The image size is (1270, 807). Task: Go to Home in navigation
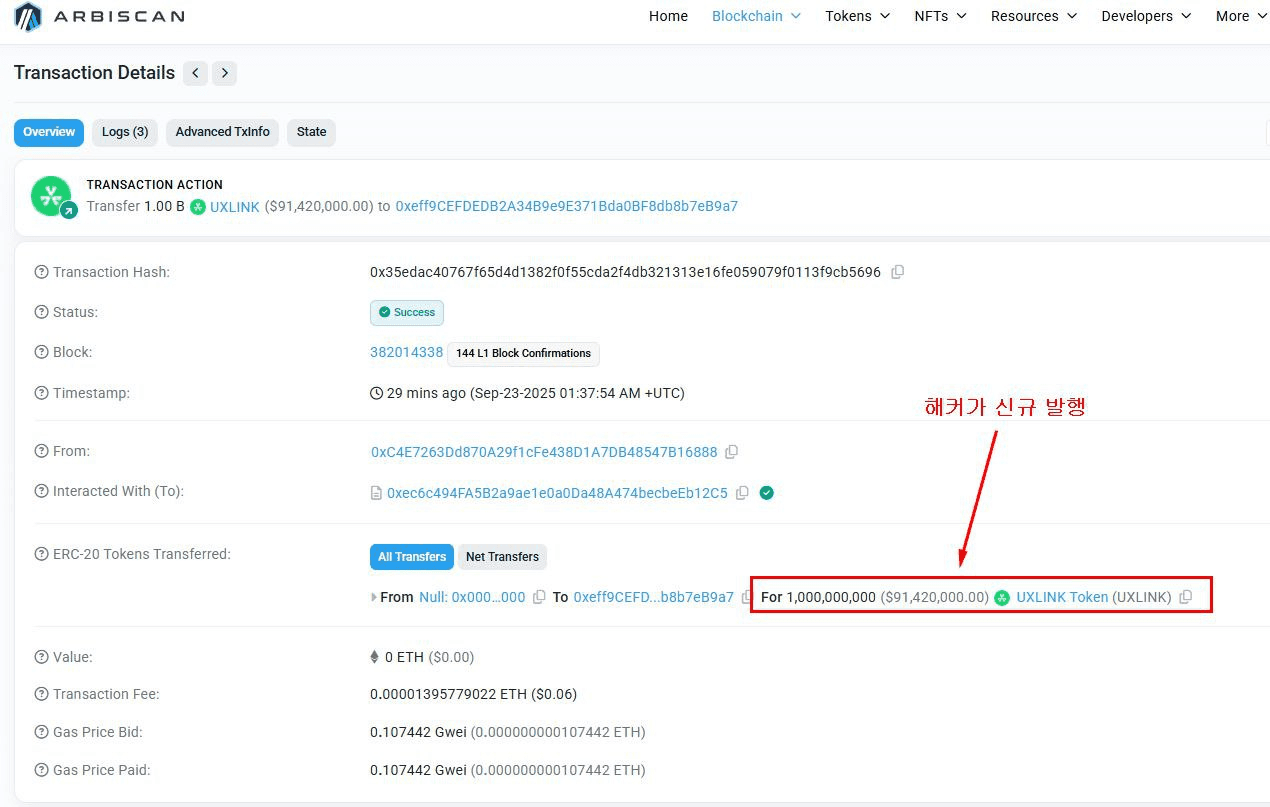click(668, 16)
